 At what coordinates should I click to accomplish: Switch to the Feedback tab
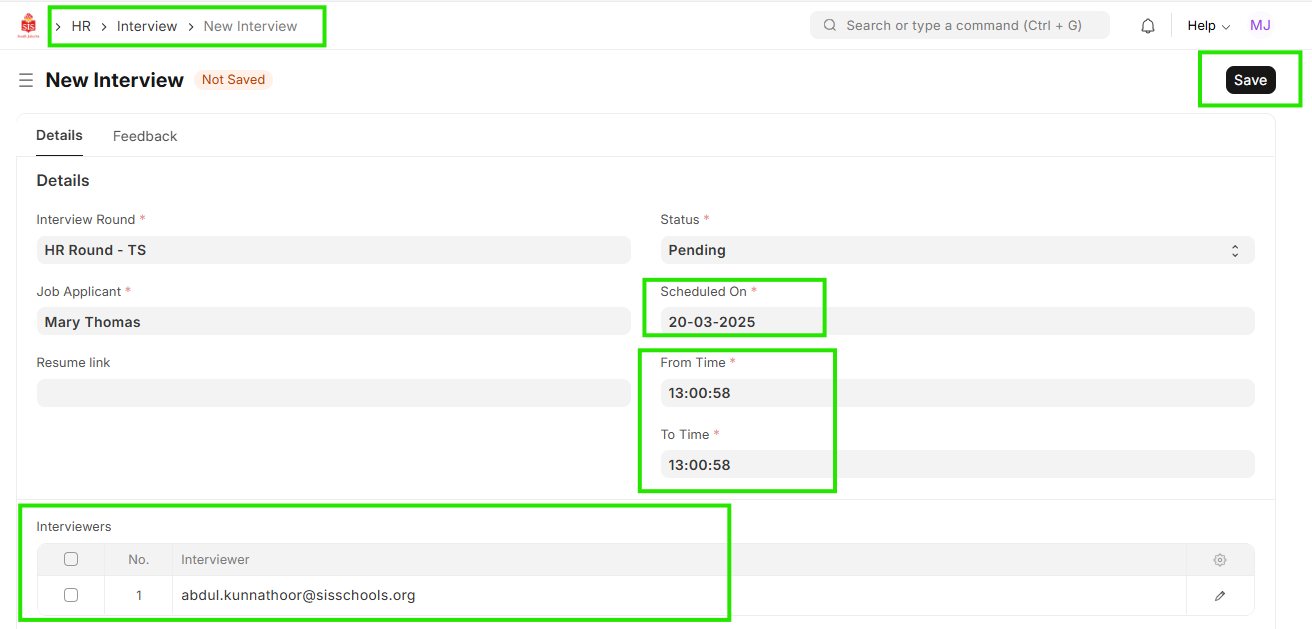pos(145,136)
